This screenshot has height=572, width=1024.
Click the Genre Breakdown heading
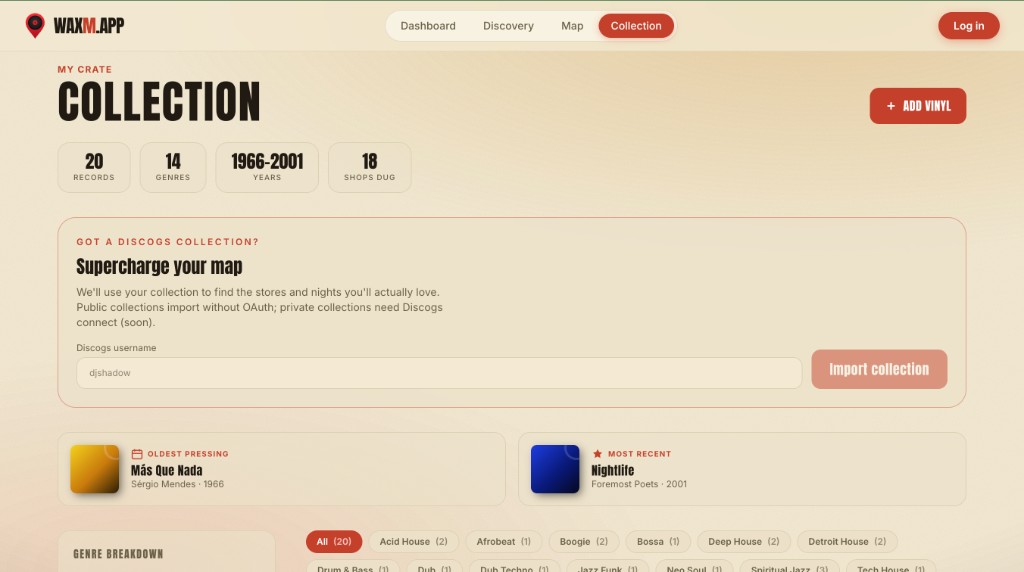coord(118,554)
